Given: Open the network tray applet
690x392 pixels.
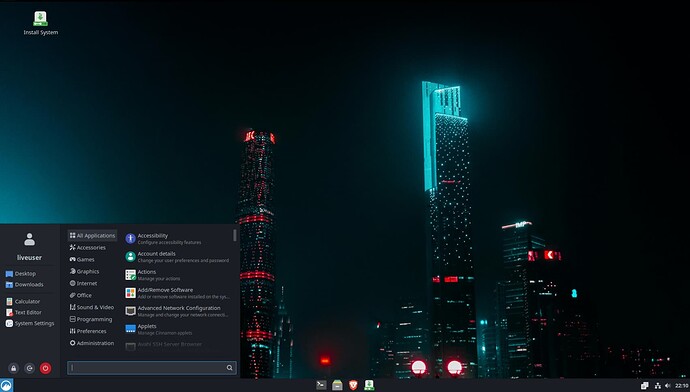Looking at the screenshot, I should (x=657, y=385).
